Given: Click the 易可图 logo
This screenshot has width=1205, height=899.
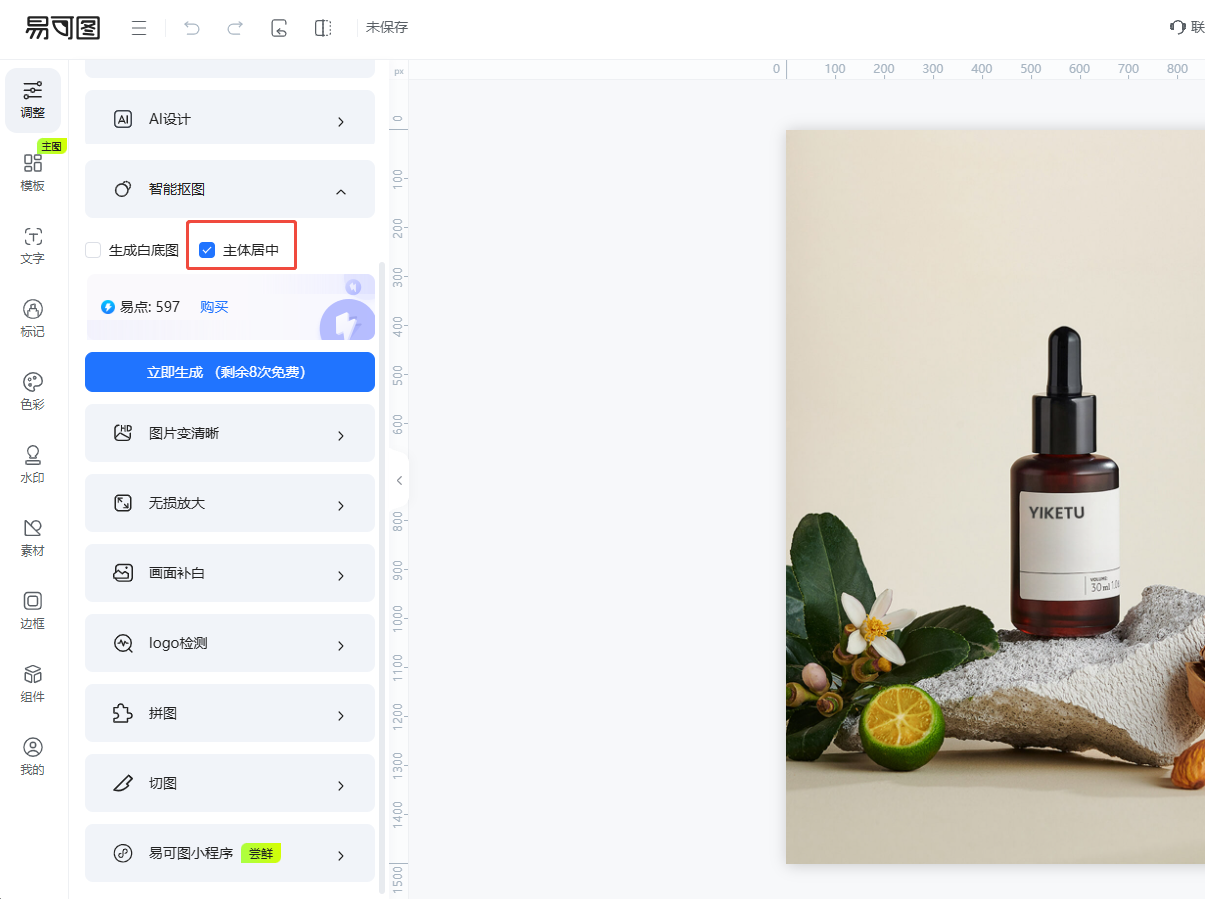Looking at the screenshot, I should 63,28.
